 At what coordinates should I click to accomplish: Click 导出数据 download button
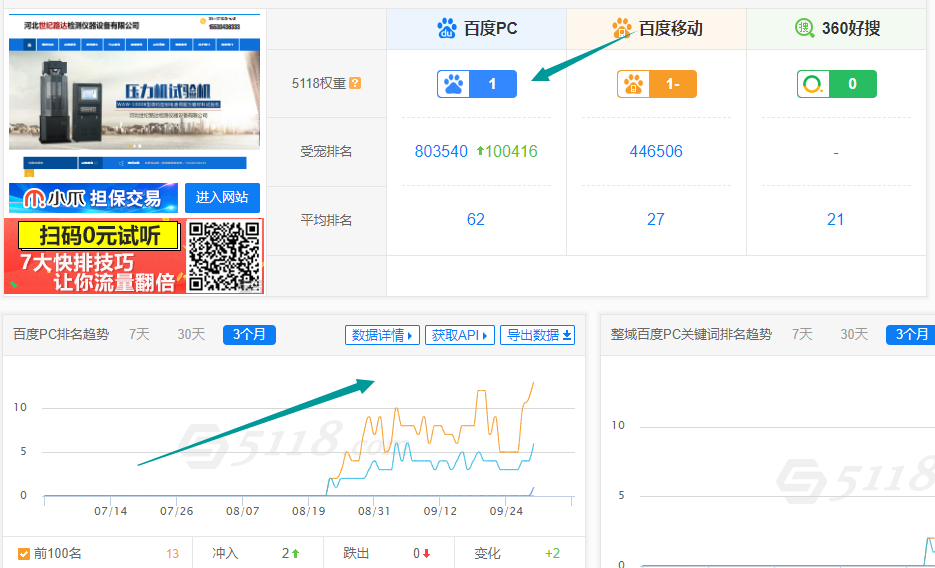pyautogui.click(x=538, y=335)
